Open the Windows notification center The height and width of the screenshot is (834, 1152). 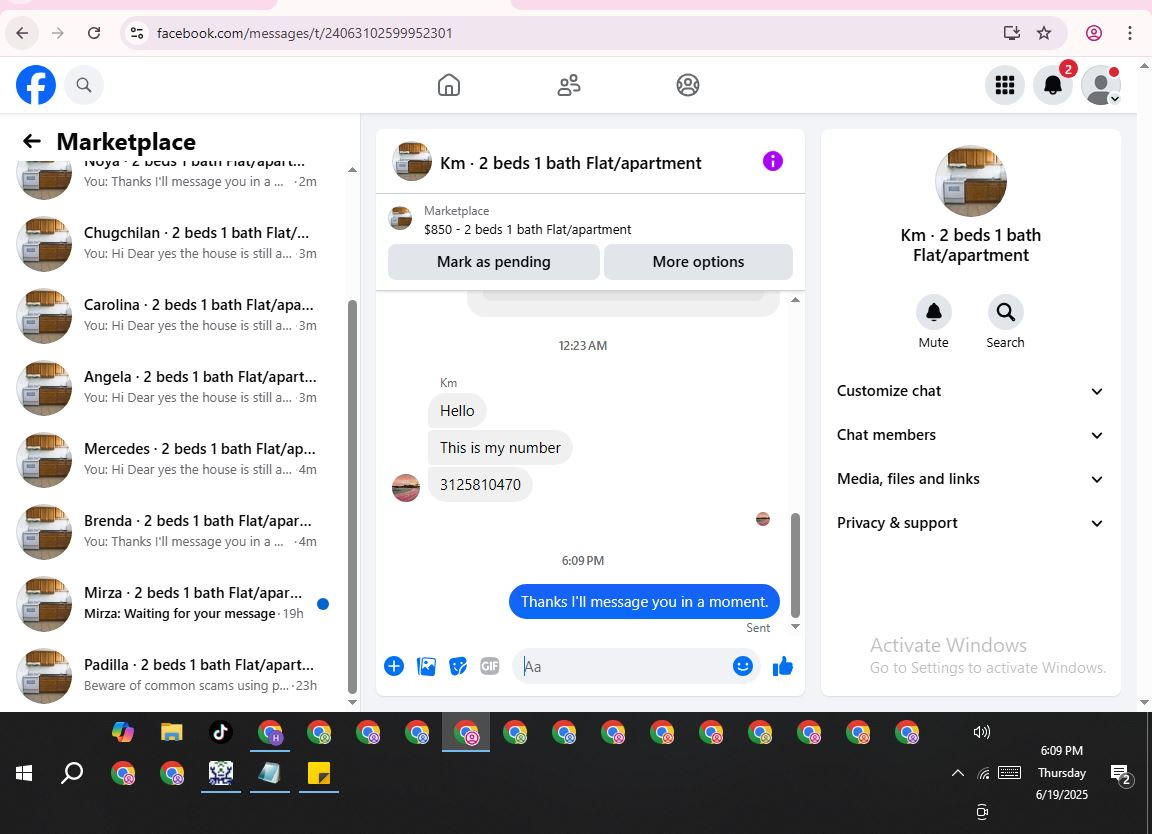tap(1121, 774)
